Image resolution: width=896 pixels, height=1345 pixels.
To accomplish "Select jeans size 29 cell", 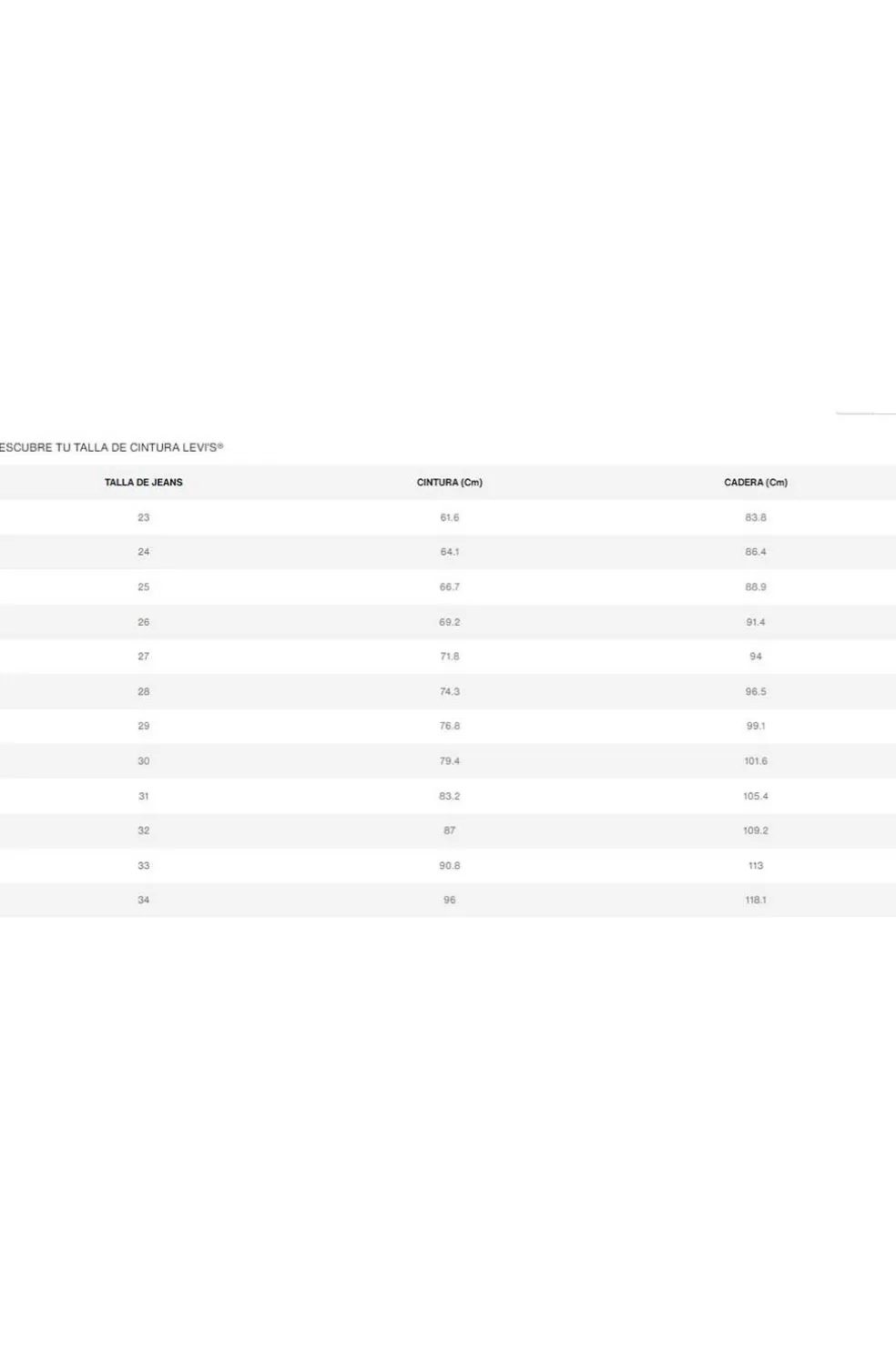I will 143,726.
